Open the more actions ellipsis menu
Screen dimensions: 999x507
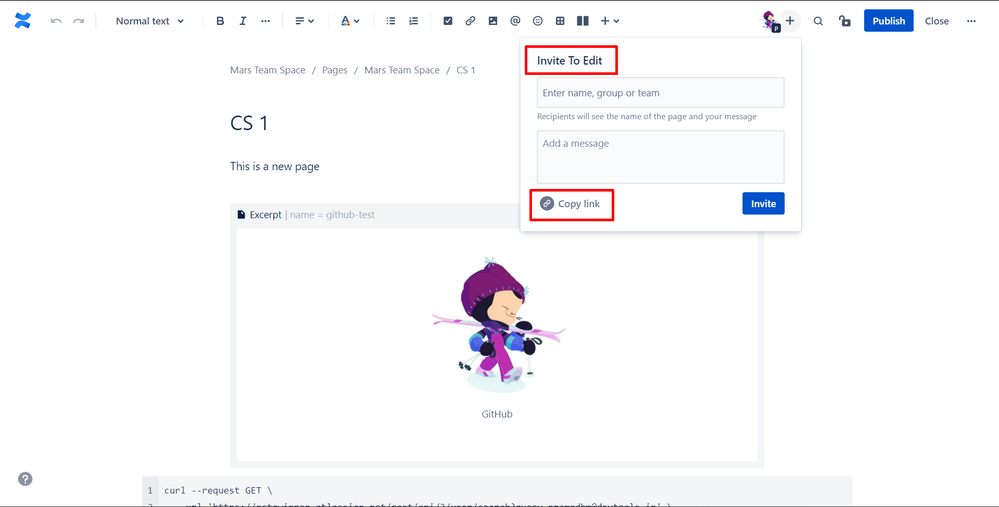[x=971, y=21]
